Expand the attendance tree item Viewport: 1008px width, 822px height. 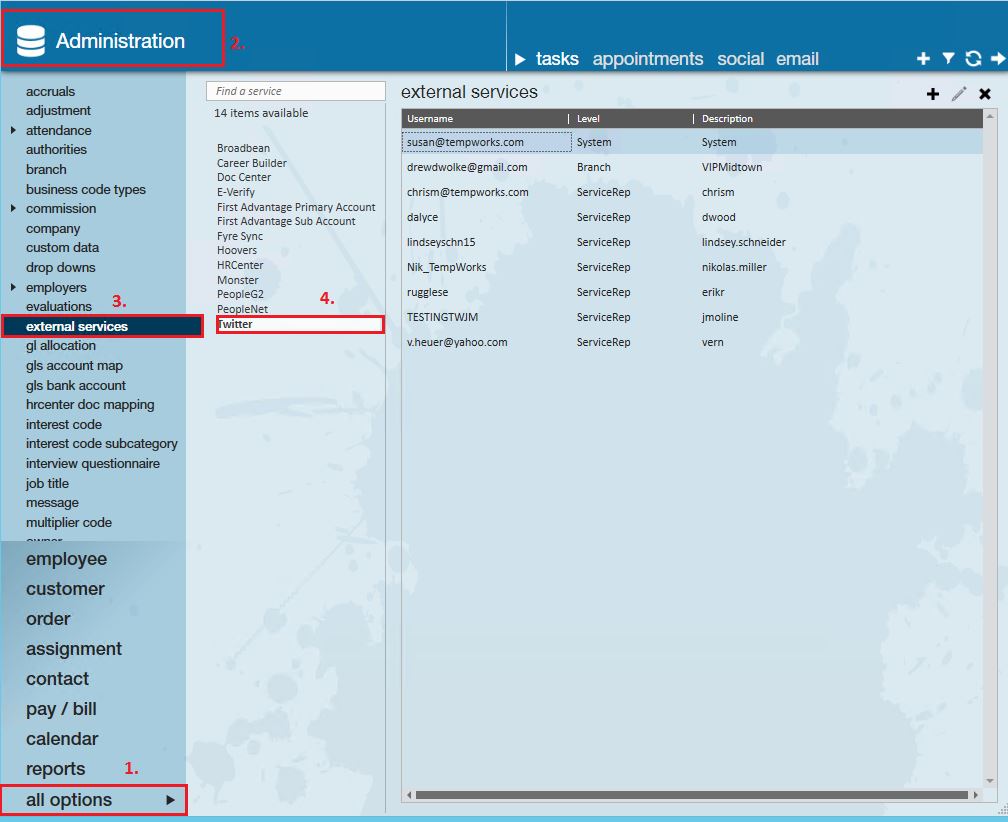coord(13,130)
